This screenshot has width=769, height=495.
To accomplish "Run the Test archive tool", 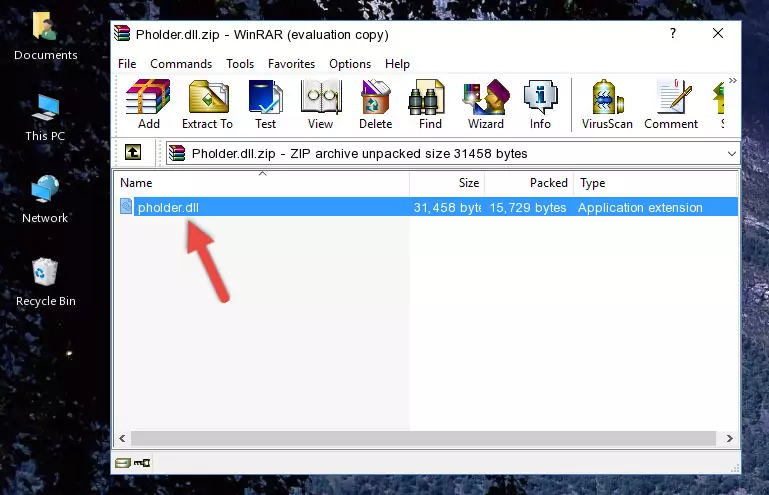I will pyautogui.click(x=265, y=104).
